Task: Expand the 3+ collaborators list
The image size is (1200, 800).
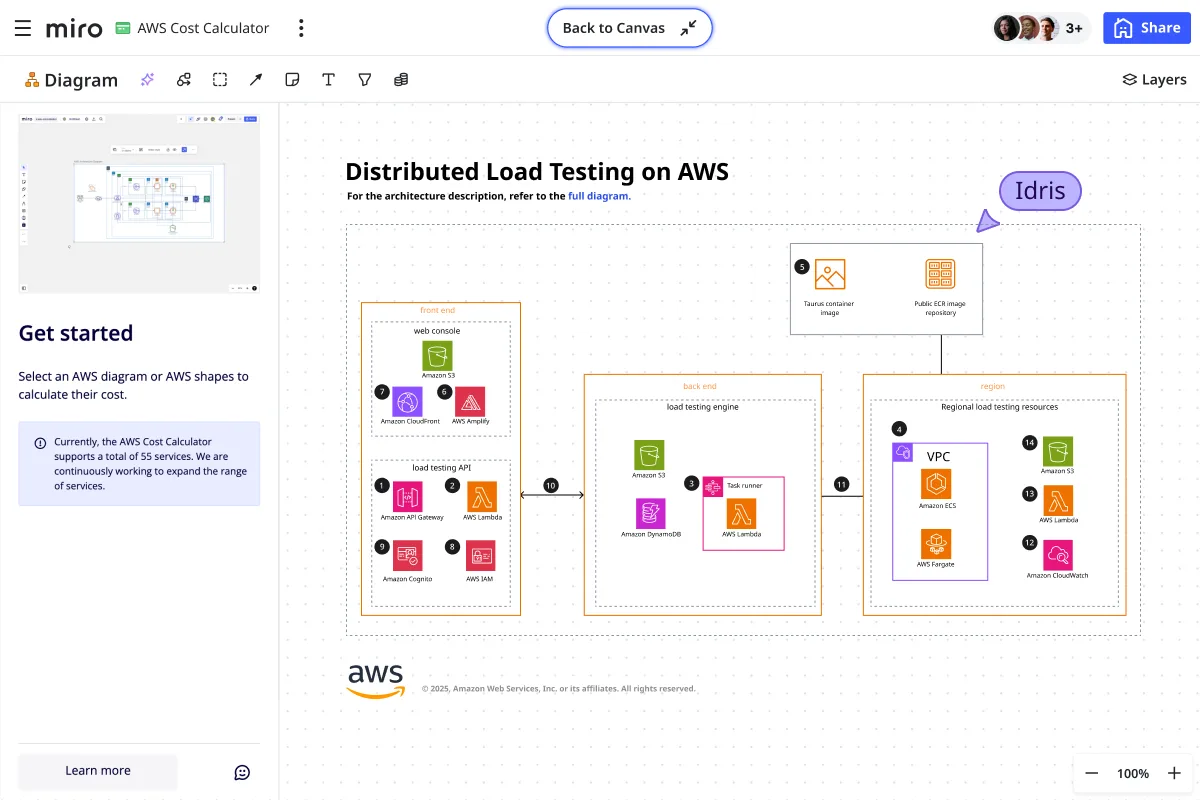Action: pos(1074,28)
